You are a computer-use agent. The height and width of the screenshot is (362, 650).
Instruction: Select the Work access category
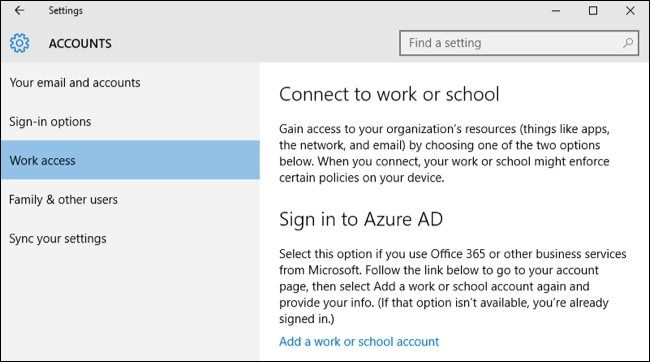tap(130, 160)
